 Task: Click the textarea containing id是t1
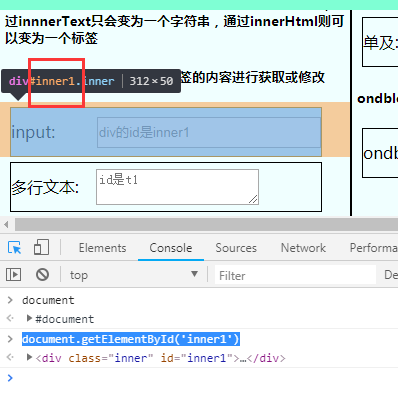(177, 187)
